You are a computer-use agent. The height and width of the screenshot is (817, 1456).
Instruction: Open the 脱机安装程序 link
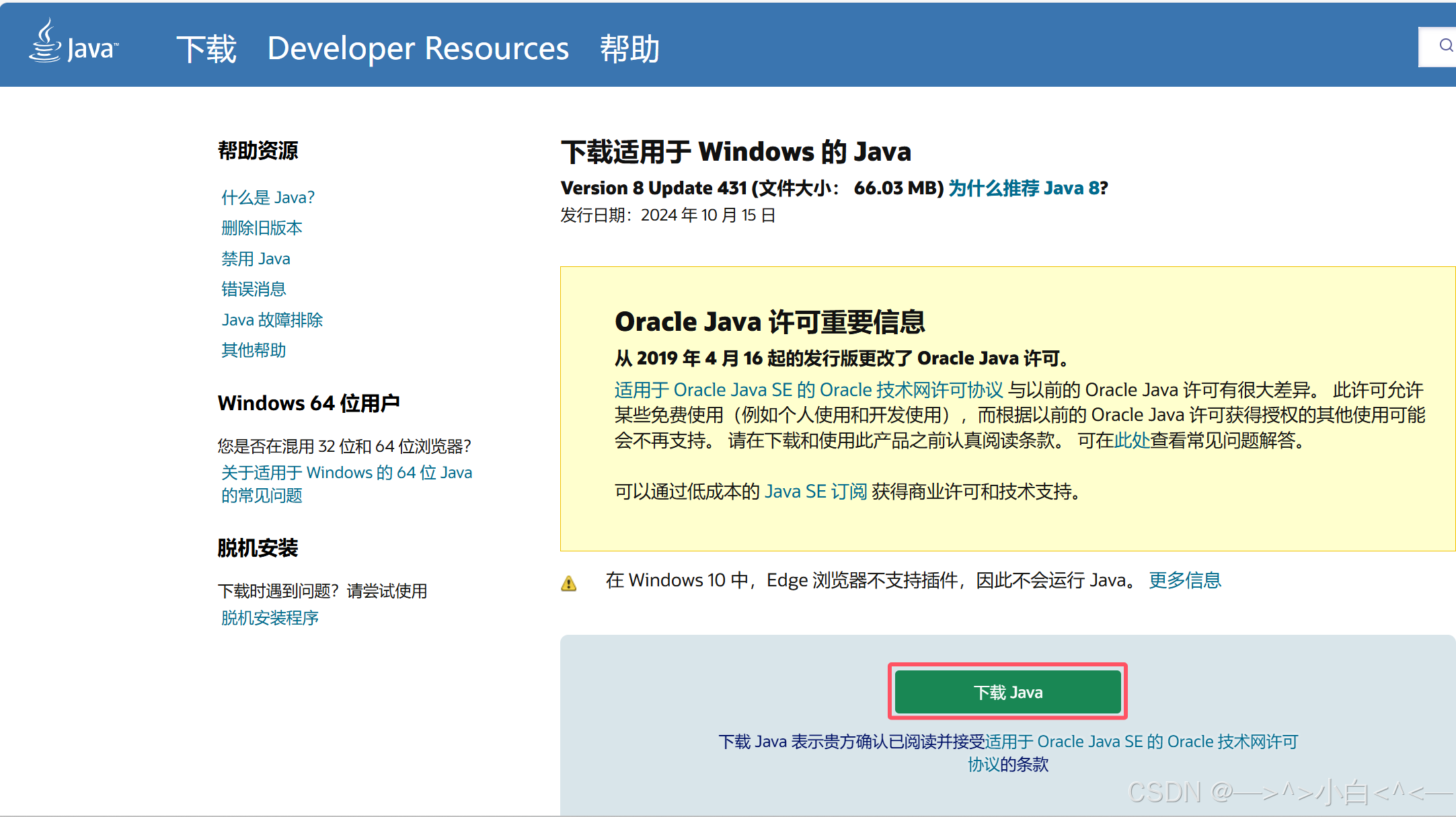270,618
